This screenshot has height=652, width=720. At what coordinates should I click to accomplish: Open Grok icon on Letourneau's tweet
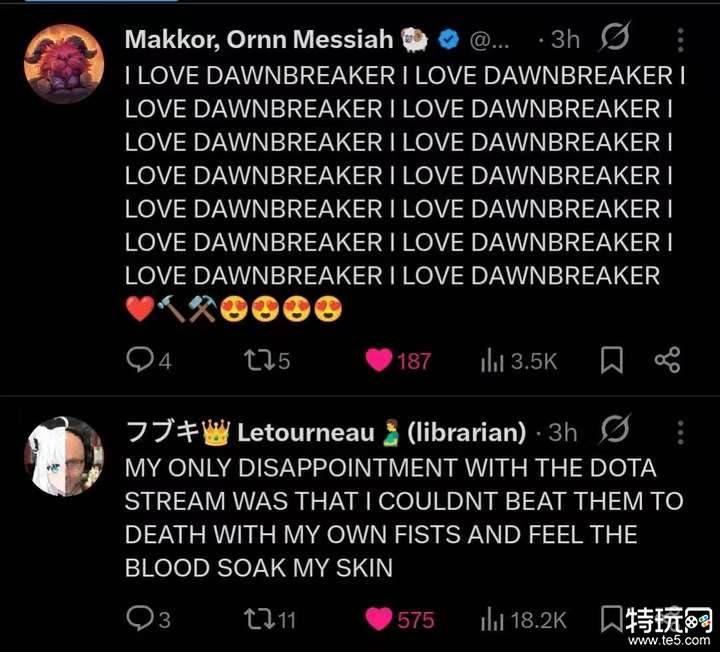point(615,428)
